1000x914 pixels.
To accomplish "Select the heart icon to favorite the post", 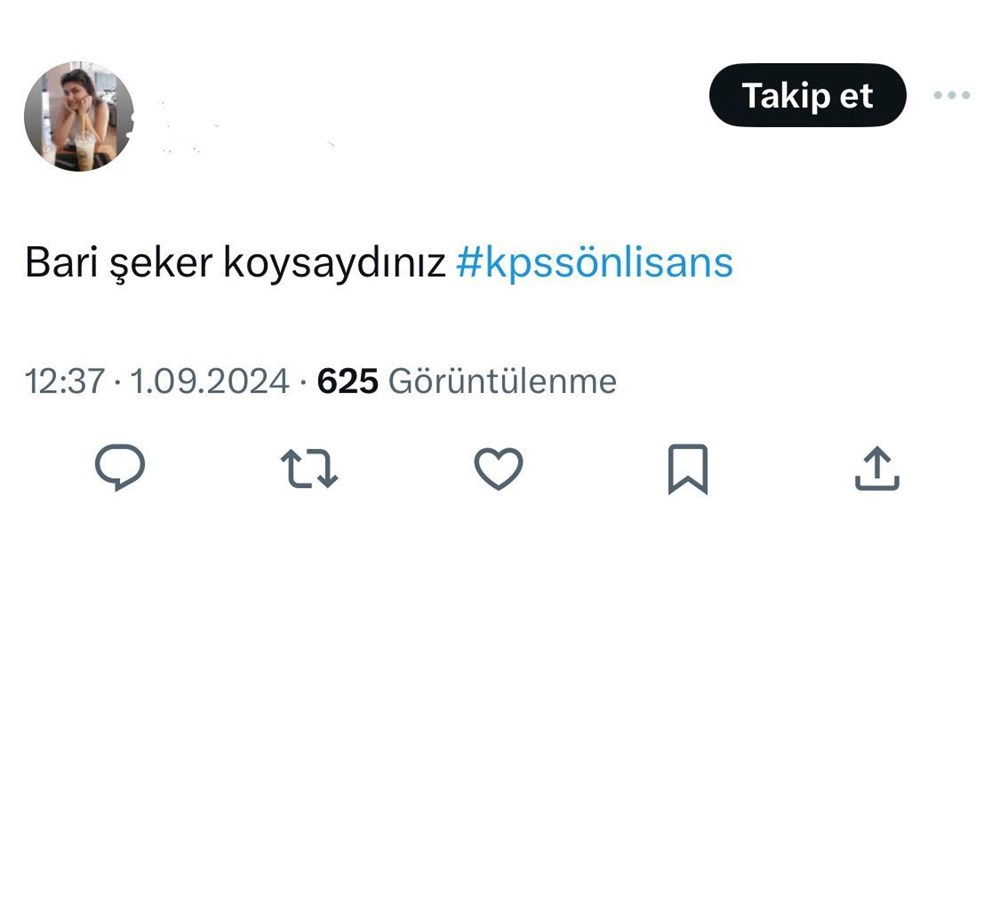I will click(x=500, y=470).
